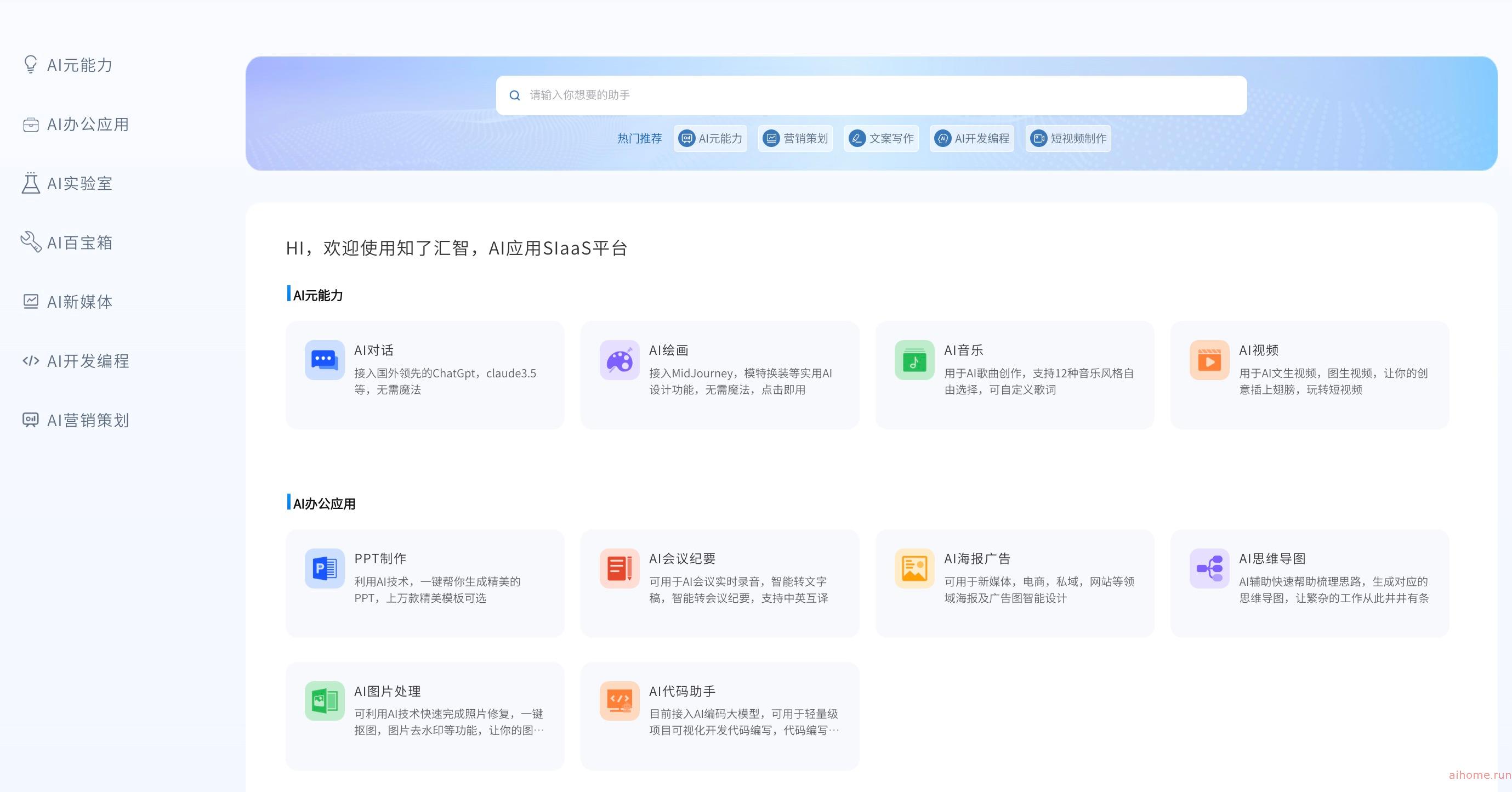The image size is (1512, 792).
Task: Click the red notes icon of AI会议纪要
Action: 619,568
